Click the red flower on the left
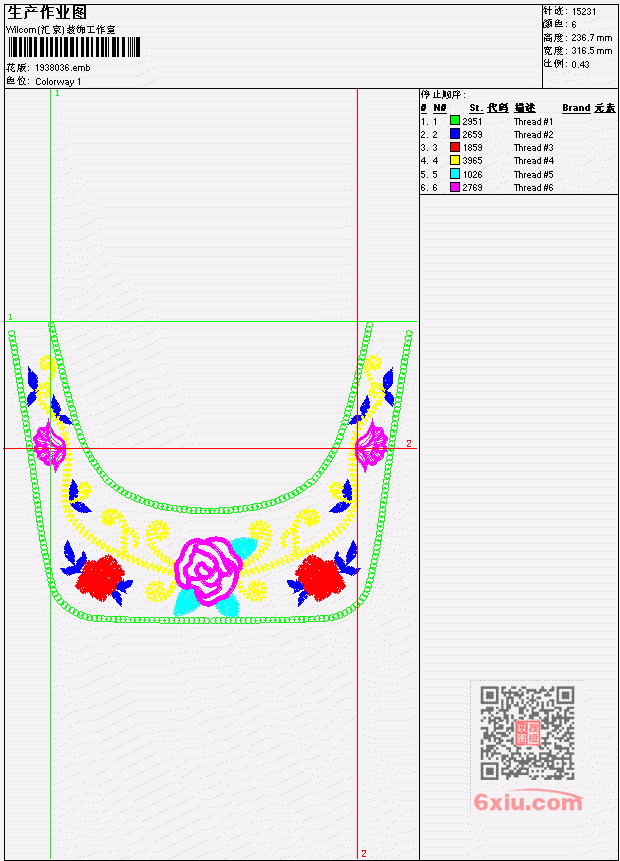The height and width of the screenshot is (861, 620). 100,578
